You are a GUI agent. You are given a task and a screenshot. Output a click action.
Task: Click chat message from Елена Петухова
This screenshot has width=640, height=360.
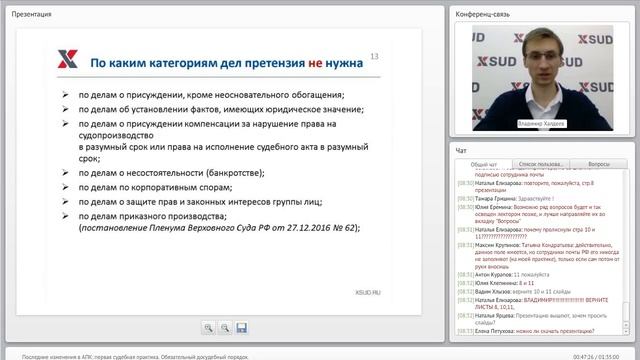coord(526,331)
